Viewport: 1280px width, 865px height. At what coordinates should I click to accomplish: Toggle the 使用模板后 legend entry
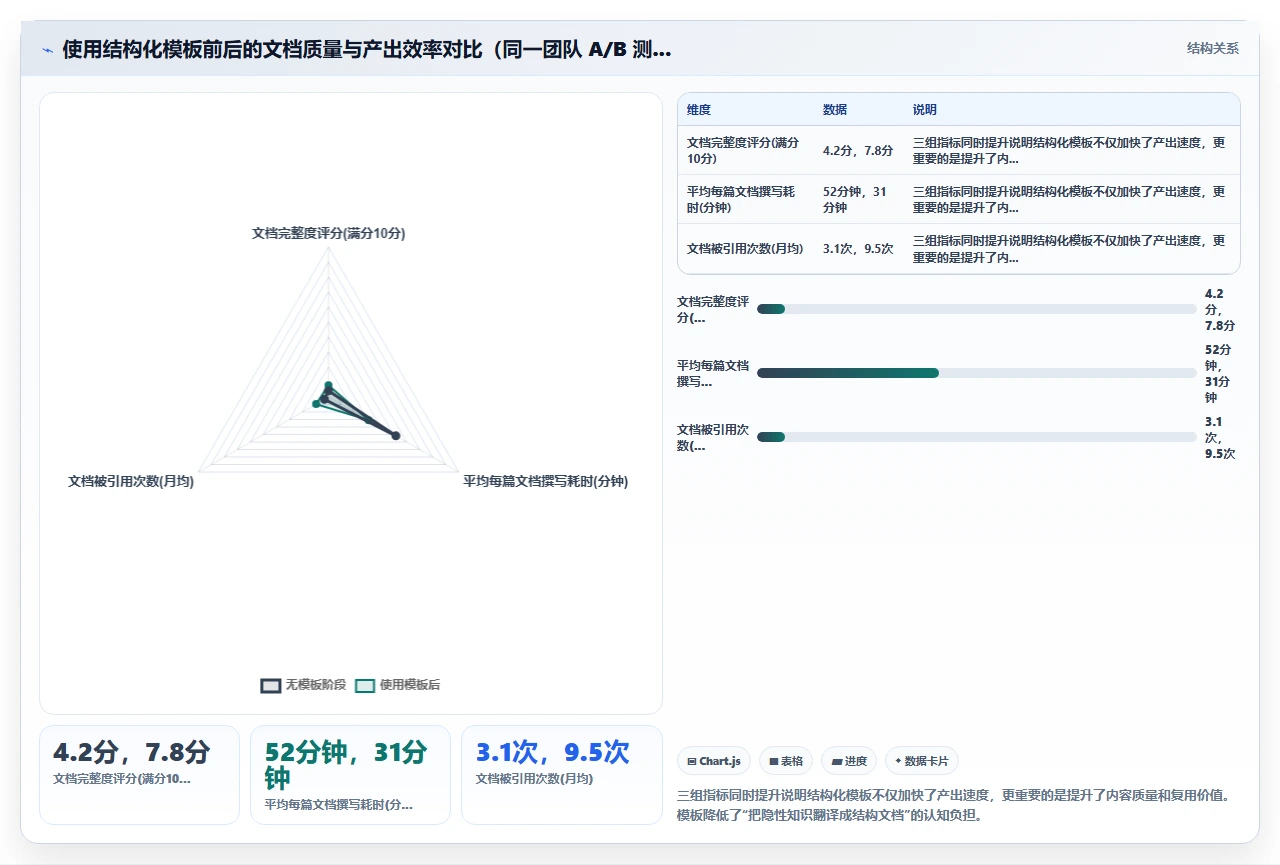[398, 685]
